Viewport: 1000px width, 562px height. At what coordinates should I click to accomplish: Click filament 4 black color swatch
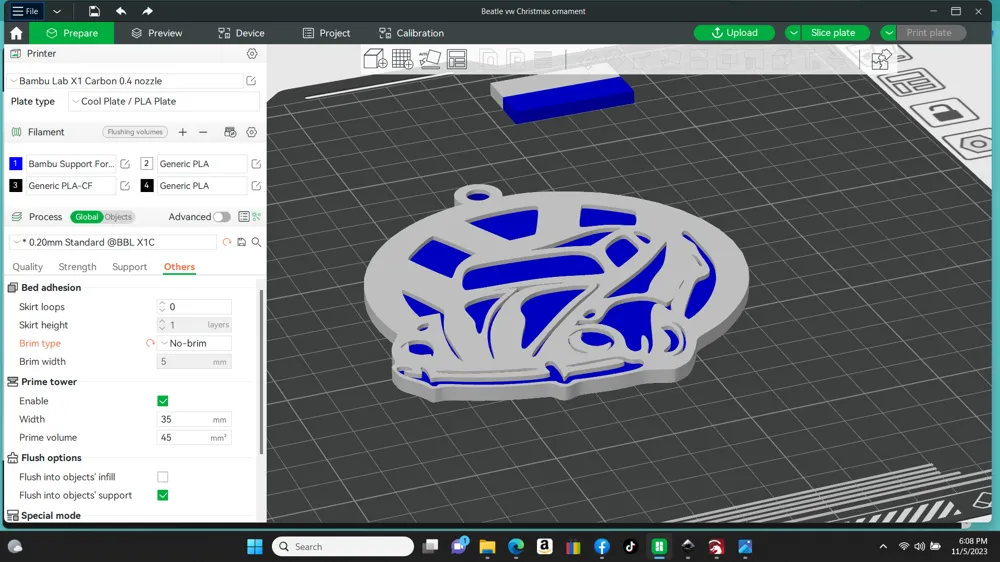[147, 186]
